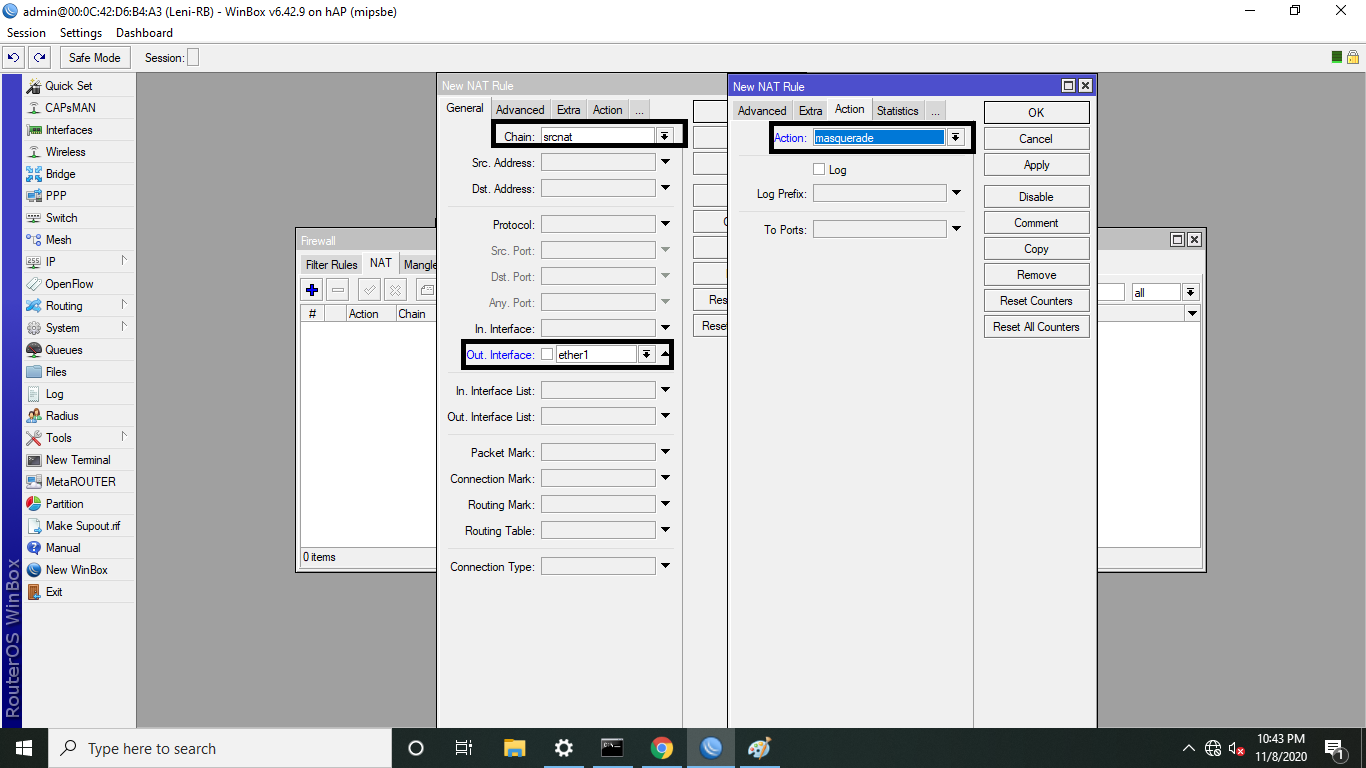Click the Enable checkmark icon in Firewall

click(x=369, y=290)
